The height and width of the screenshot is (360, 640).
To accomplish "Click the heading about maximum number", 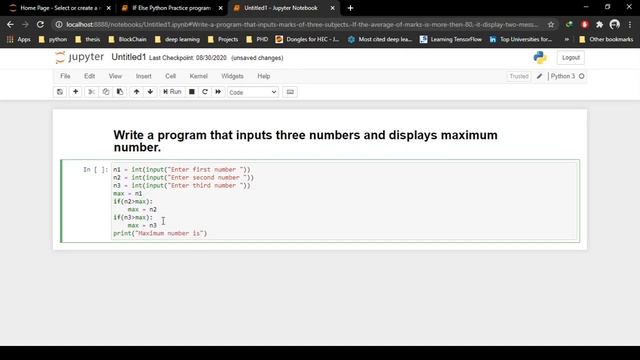I will [x=305, y=141].
